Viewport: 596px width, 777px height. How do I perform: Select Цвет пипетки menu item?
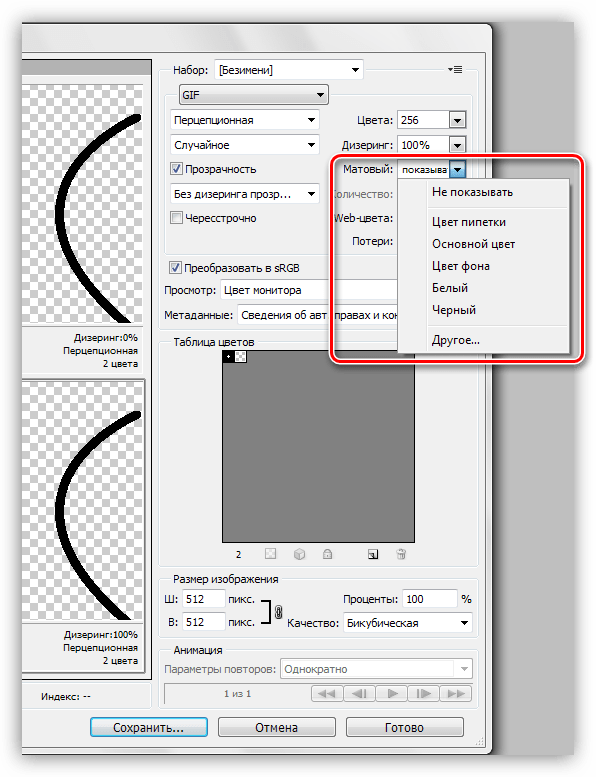(484, 222)
